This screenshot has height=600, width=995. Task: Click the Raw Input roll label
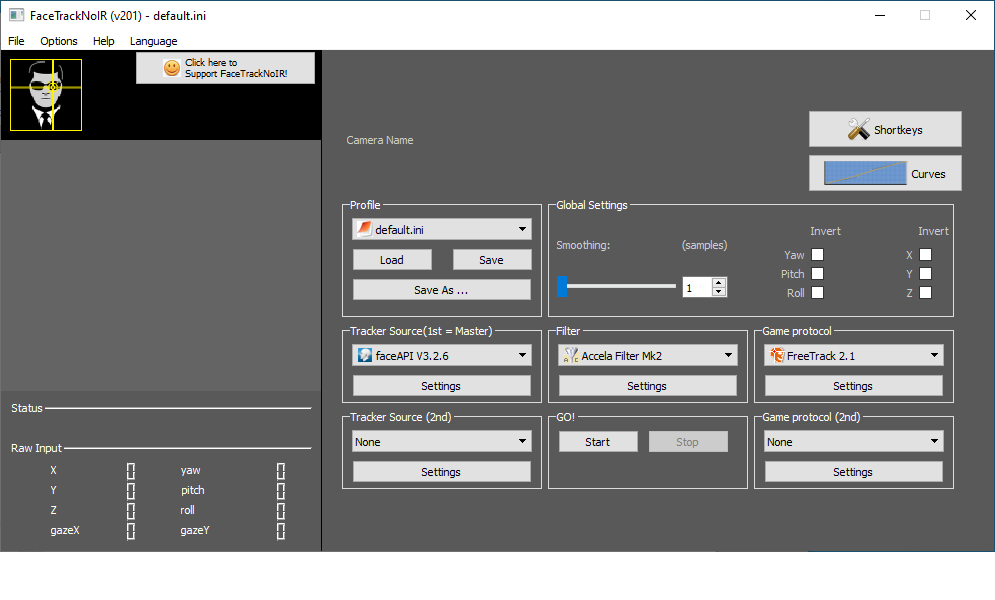tap(187, 510)
